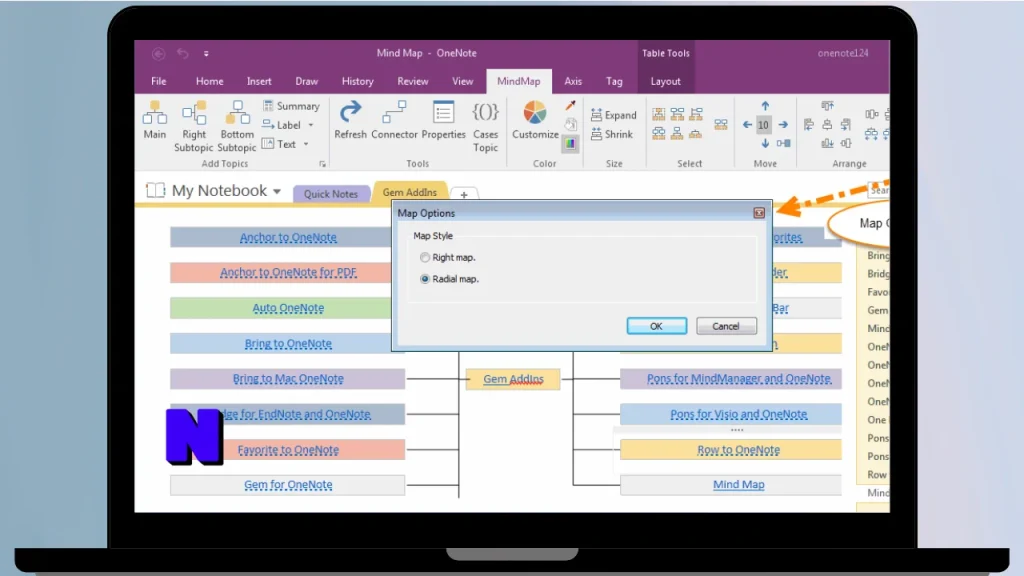Undo the last action
Viewport: 1024px width, 576px height.
click(x=183, y=54)
